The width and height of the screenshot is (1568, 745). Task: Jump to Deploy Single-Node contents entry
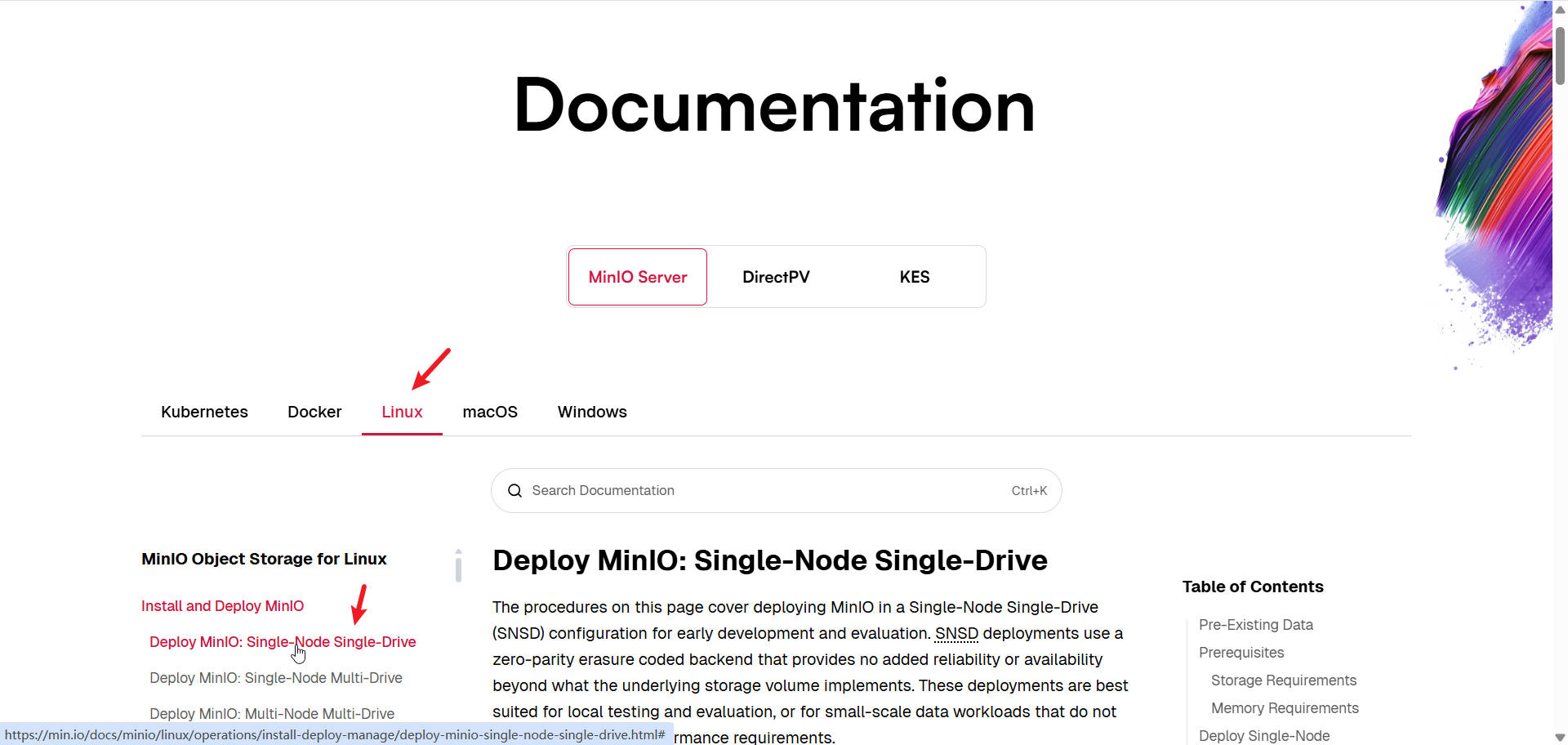click(1264, 736)
